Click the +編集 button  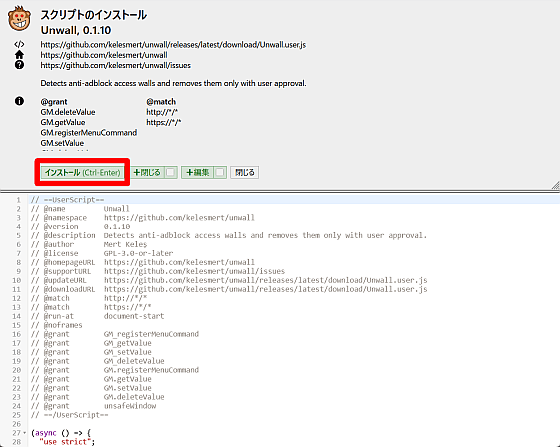(x=198, y=172)
